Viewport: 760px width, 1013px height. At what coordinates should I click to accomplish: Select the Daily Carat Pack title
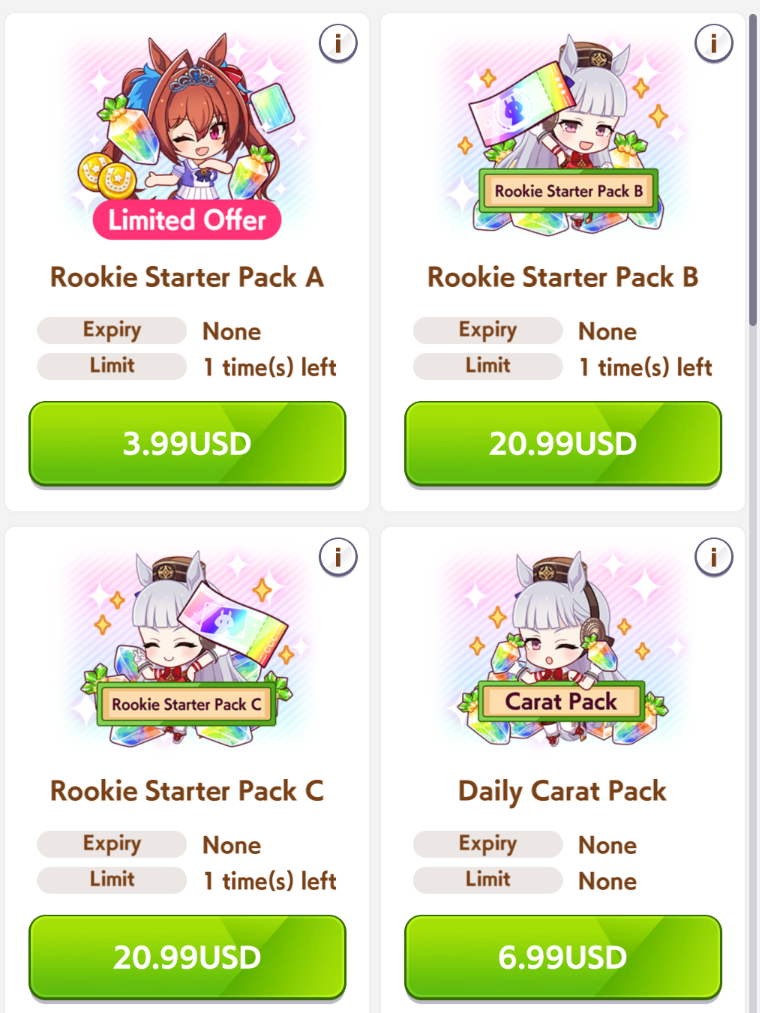(x=563, y=791)
